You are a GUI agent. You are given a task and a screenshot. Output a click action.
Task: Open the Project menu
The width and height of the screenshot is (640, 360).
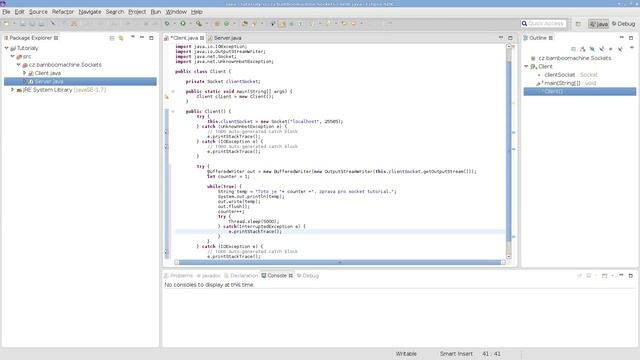137,12
